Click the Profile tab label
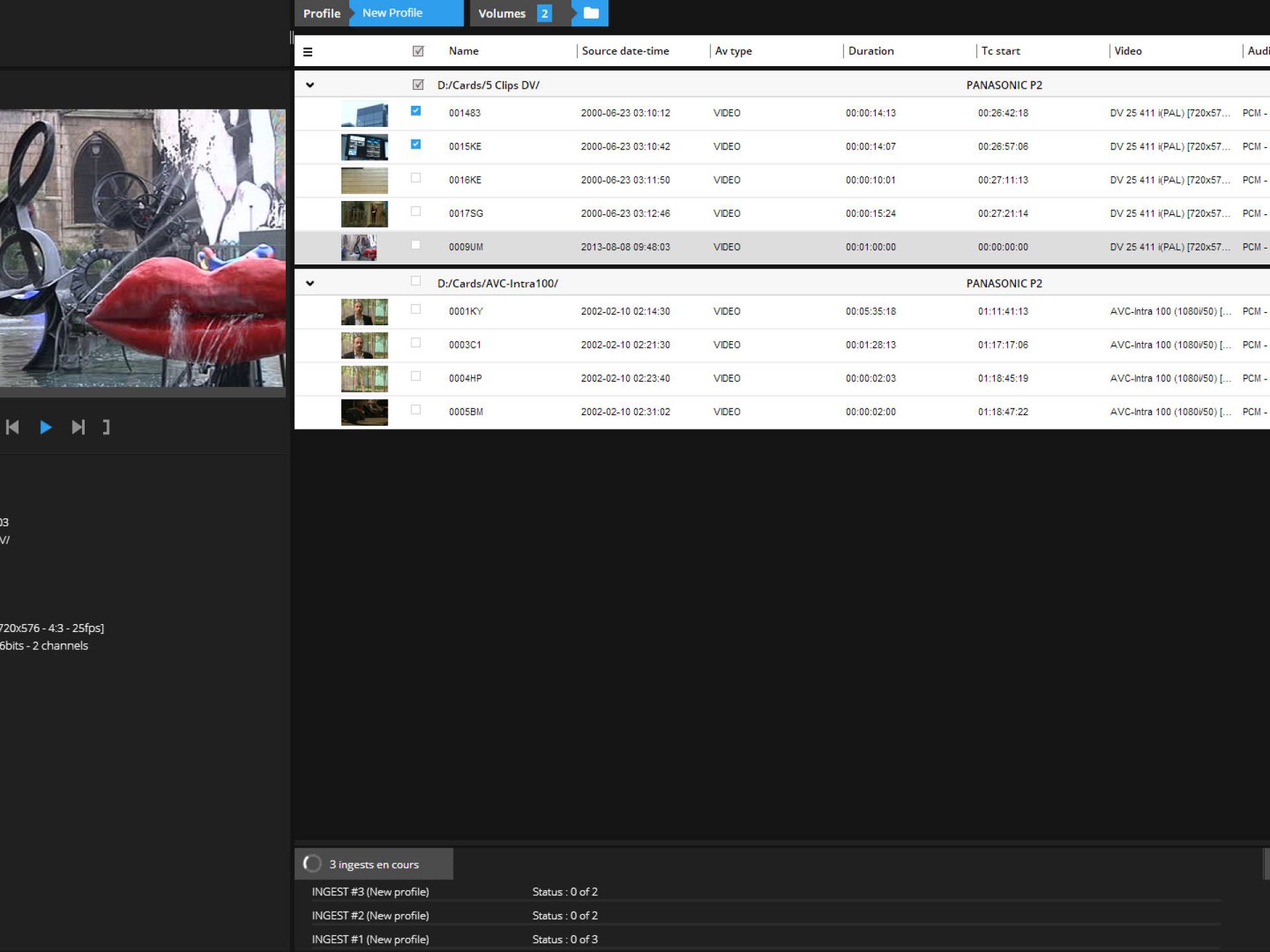Viewport: 1270px width, 952px height. click(321, 13)
